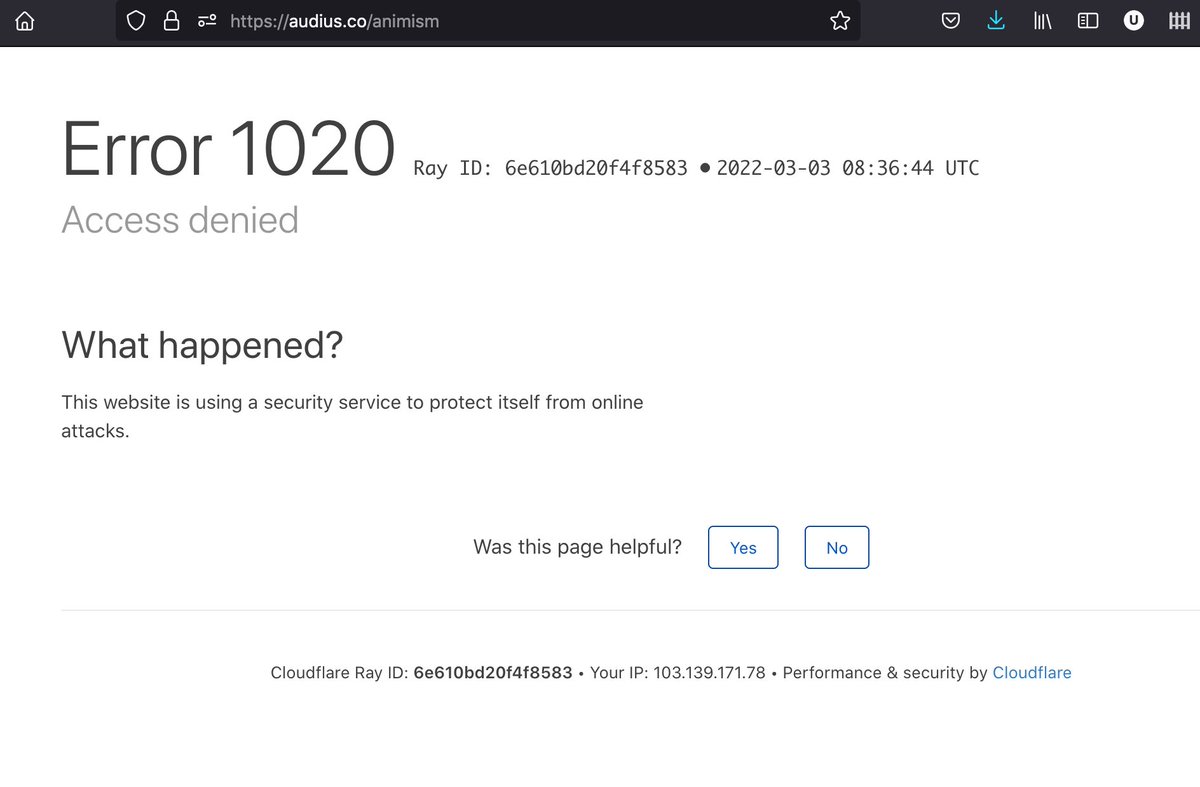View site security padlock info
1200x787 pixels.
(171, 21)
